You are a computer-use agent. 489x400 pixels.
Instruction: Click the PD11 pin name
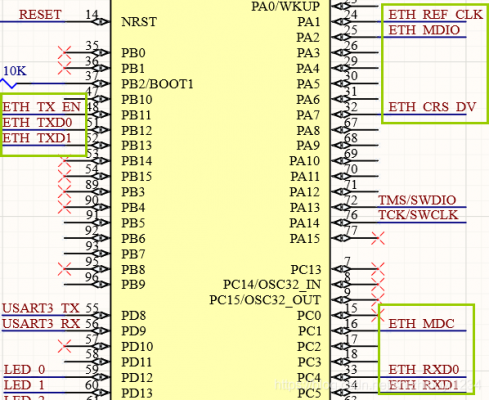[x=136, y=362]
